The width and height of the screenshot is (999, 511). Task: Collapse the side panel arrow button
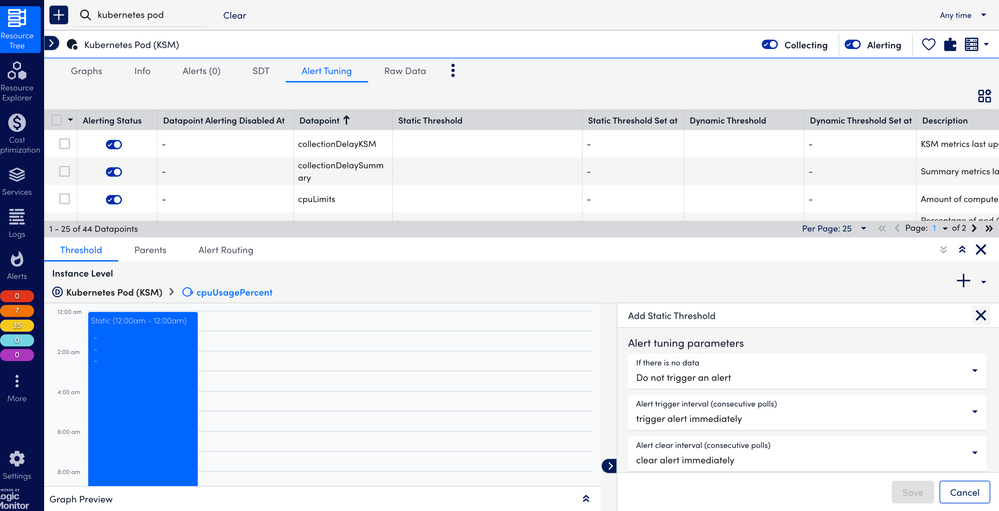(x=610, y=466)
